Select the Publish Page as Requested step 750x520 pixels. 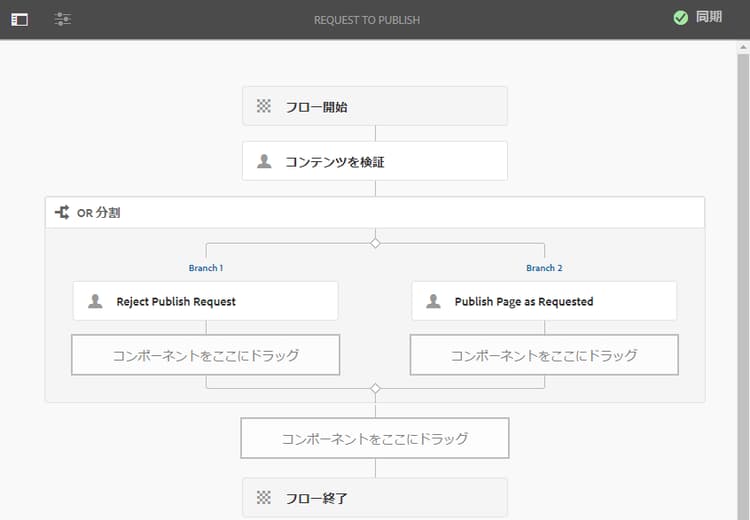(x=544, y=301)
